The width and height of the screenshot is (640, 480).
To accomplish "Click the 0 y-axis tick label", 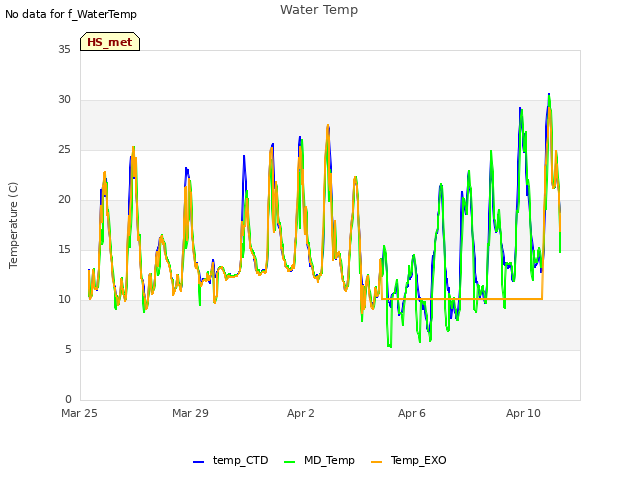I will [x=68, y=399].
